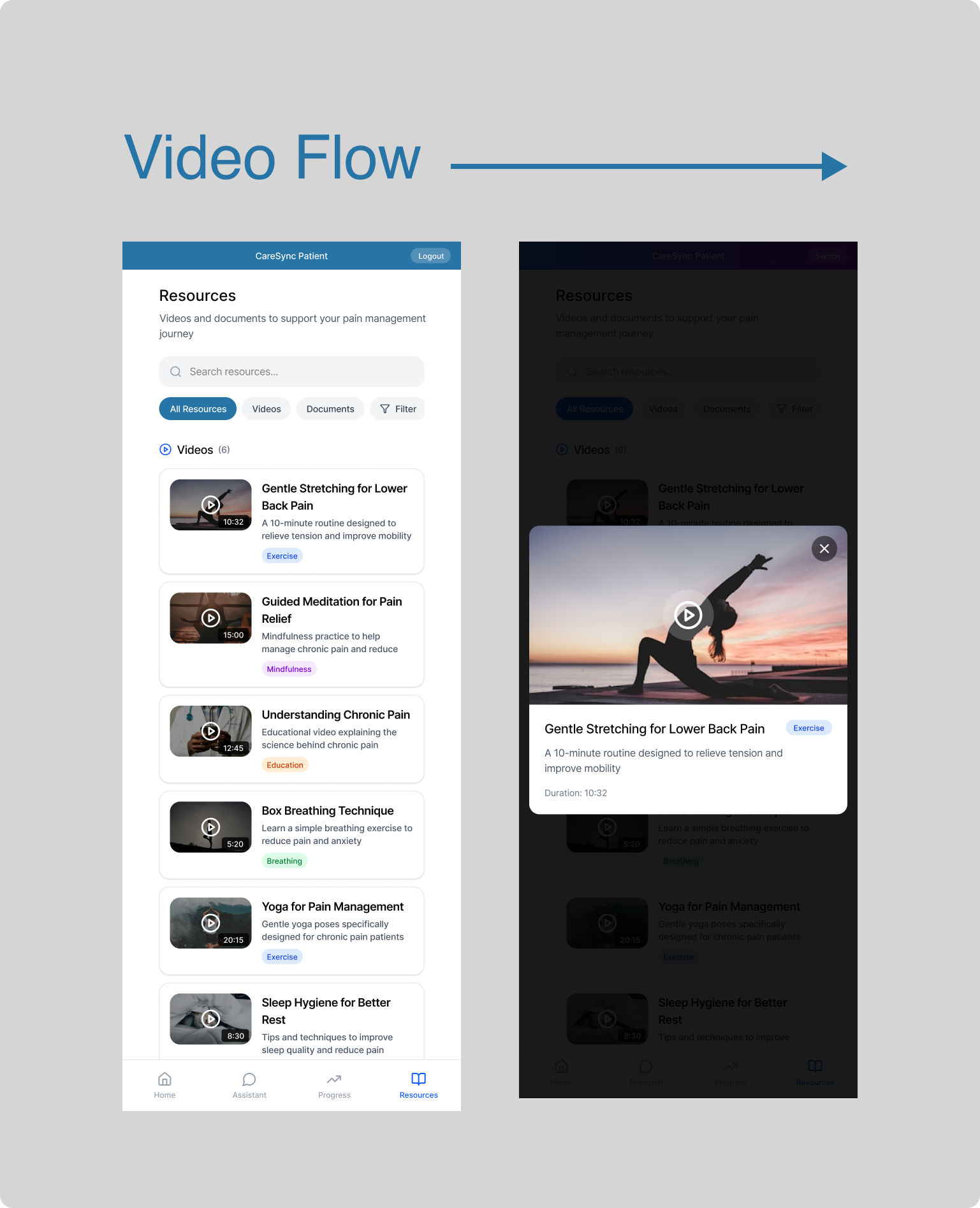This screenshot has height=1208, width=980.
Task: Click the play-circle icon beside Videos heading
Action: point(165,449)
